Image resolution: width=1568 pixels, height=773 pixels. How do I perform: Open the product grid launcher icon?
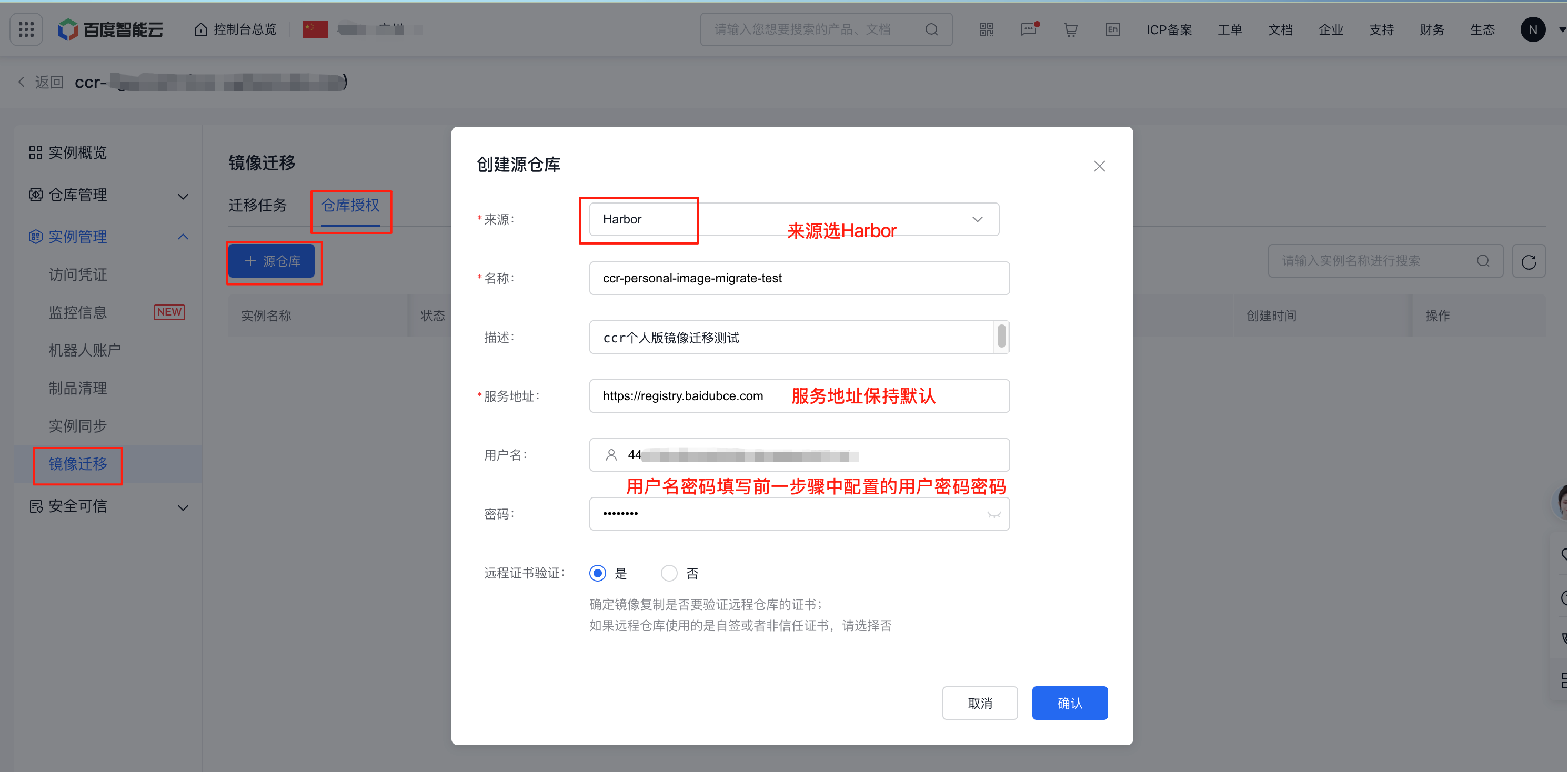point(26,29)
